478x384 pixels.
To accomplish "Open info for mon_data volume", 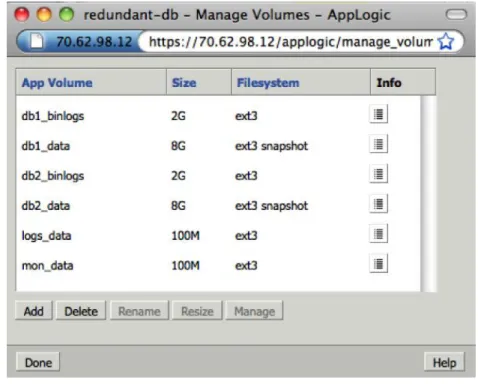I will coord(378,264).
